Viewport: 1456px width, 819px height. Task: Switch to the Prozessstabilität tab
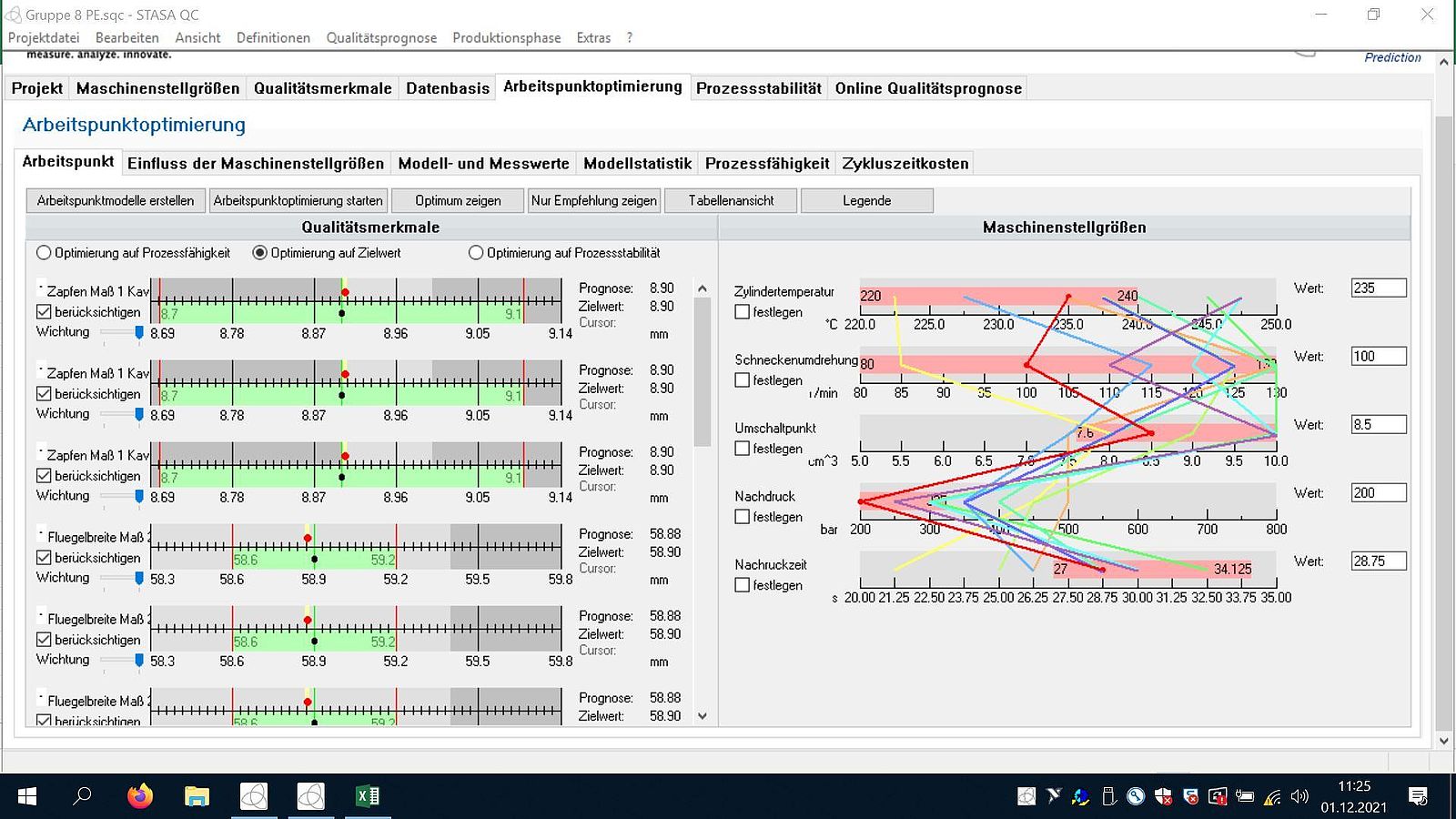pyautogui.click(x=759, y=88)
